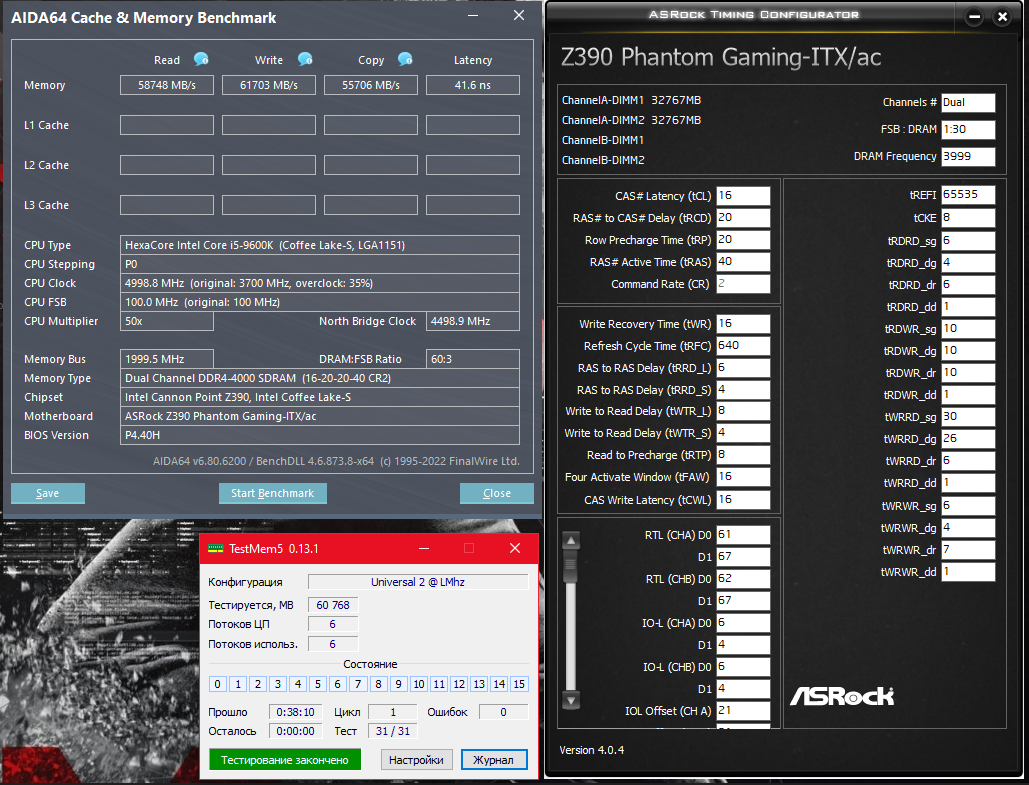Click the tWRWR_dr value field

click(968, 550)
